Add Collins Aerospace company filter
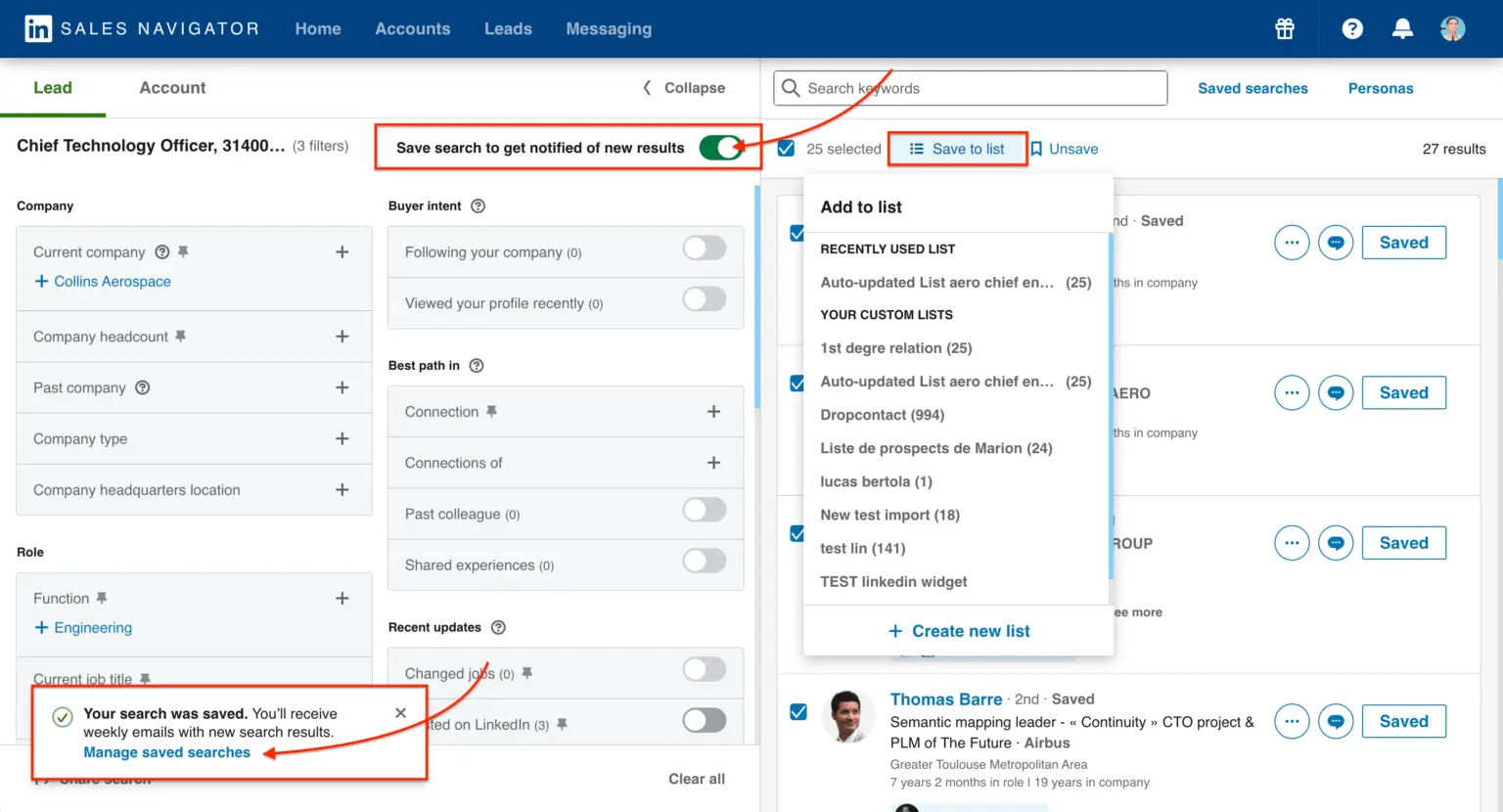This screenshot has width=1503, height=812. [103, 281]
